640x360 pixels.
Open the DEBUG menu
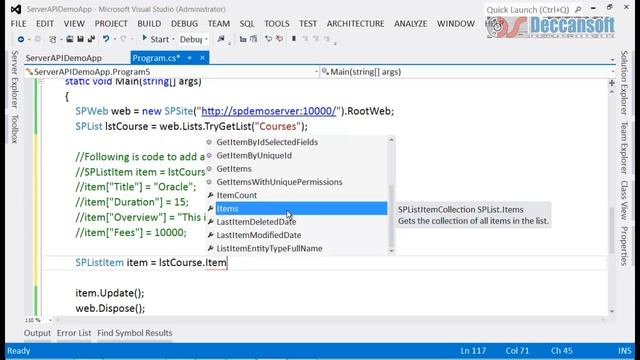(x=184, y=24)
